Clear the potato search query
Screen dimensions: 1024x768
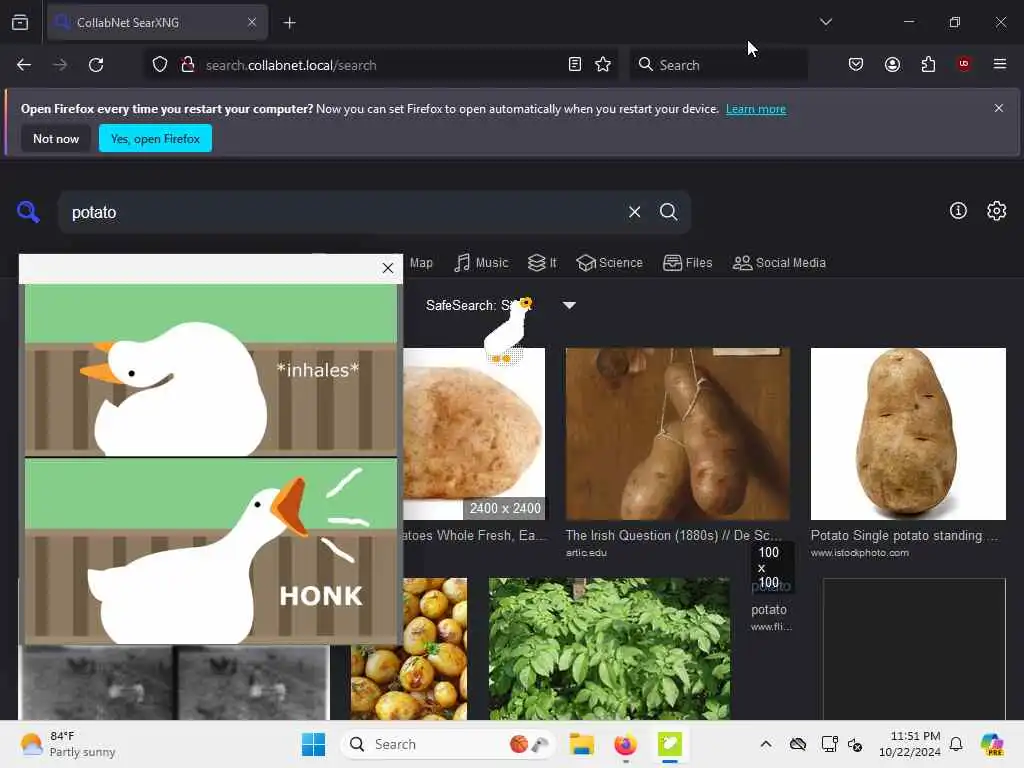pos(634,212)
